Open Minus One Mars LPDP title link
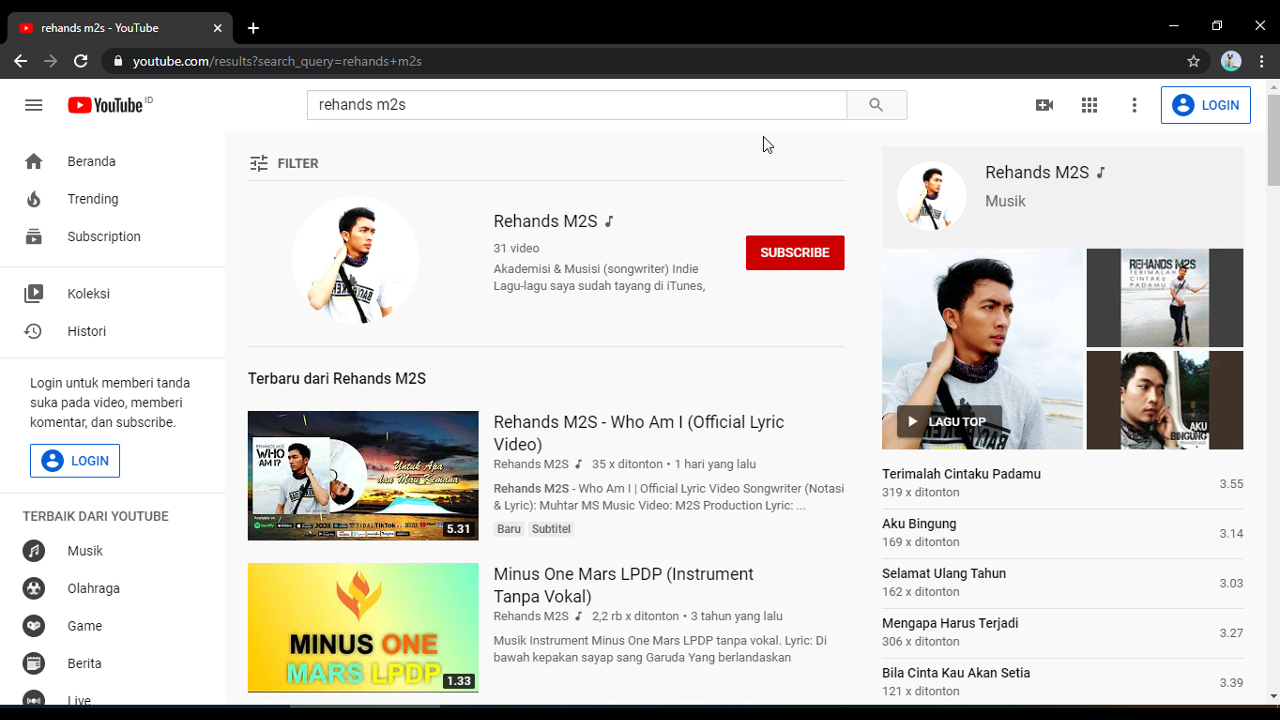The width and height of the screenshot is (1280, 720). pyautogui.click(x=623, y=585)
